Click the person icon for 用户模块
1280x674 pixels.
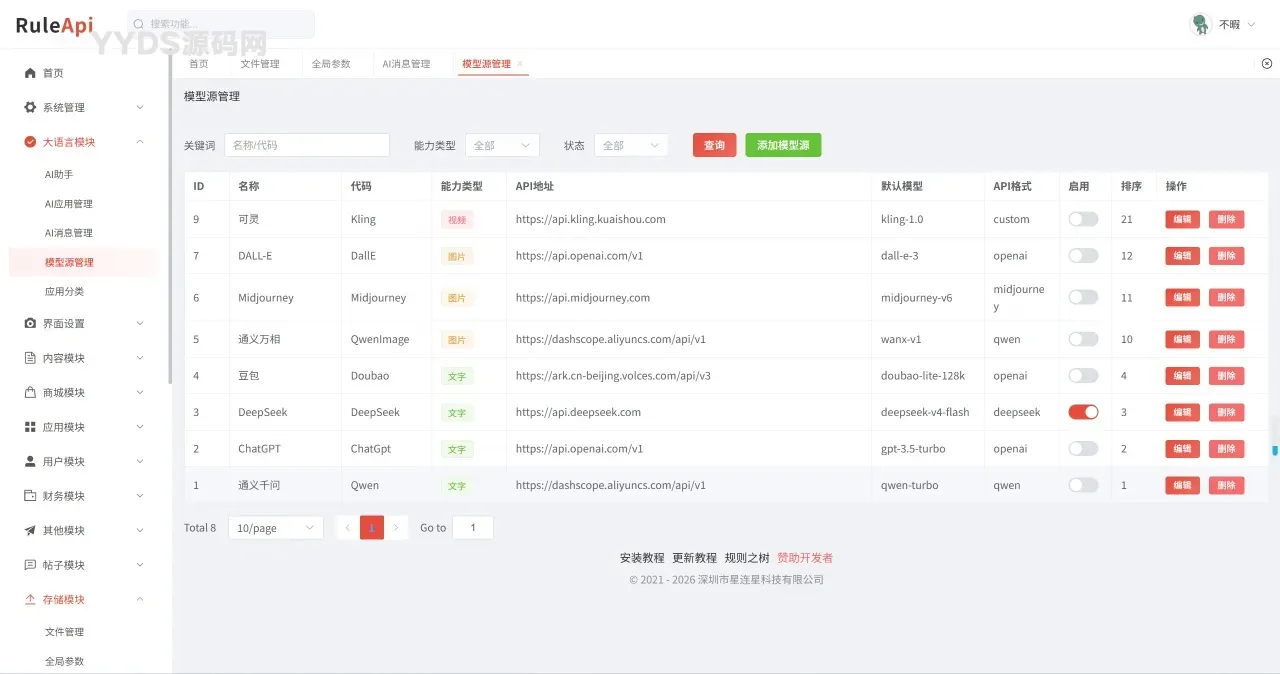pos(30,461)
